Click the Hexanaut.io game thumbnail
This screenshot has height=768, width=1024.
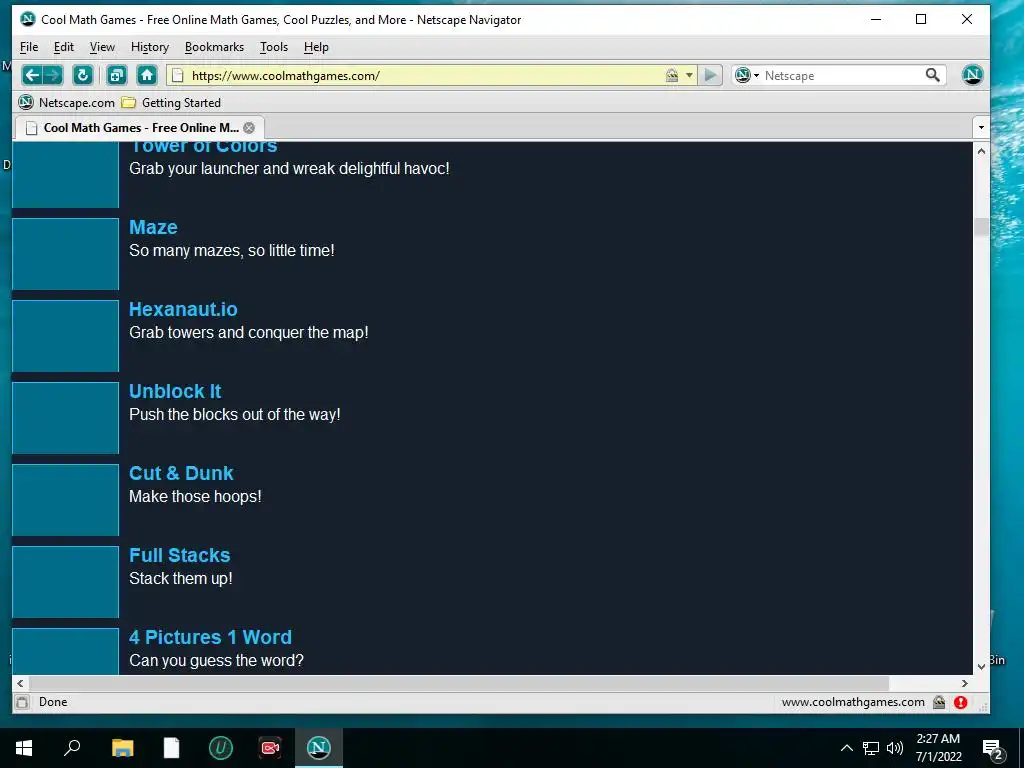click(65, 336)
